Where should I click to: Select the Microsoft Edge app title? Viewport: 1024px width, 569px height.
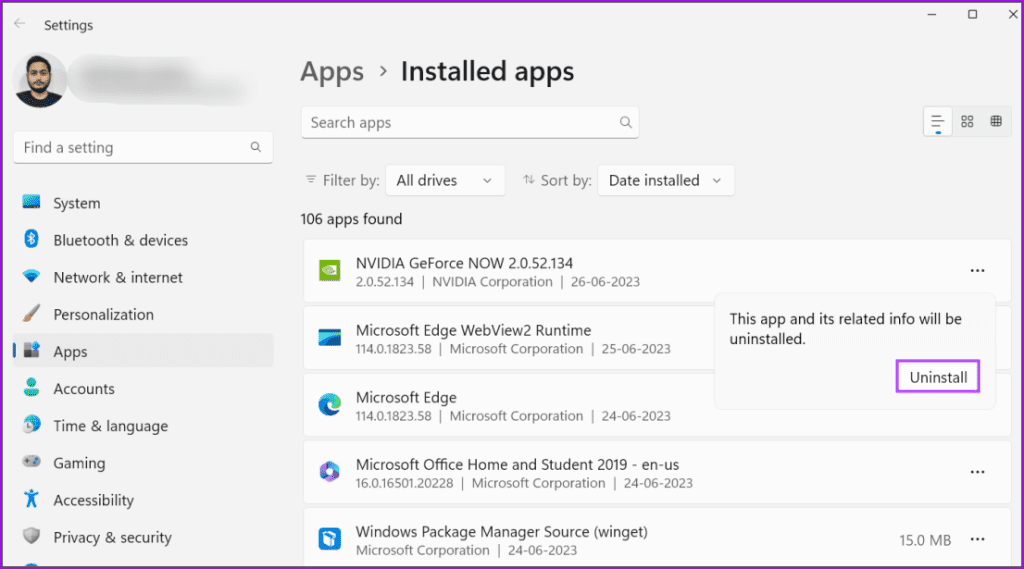[x=406, y=398]
